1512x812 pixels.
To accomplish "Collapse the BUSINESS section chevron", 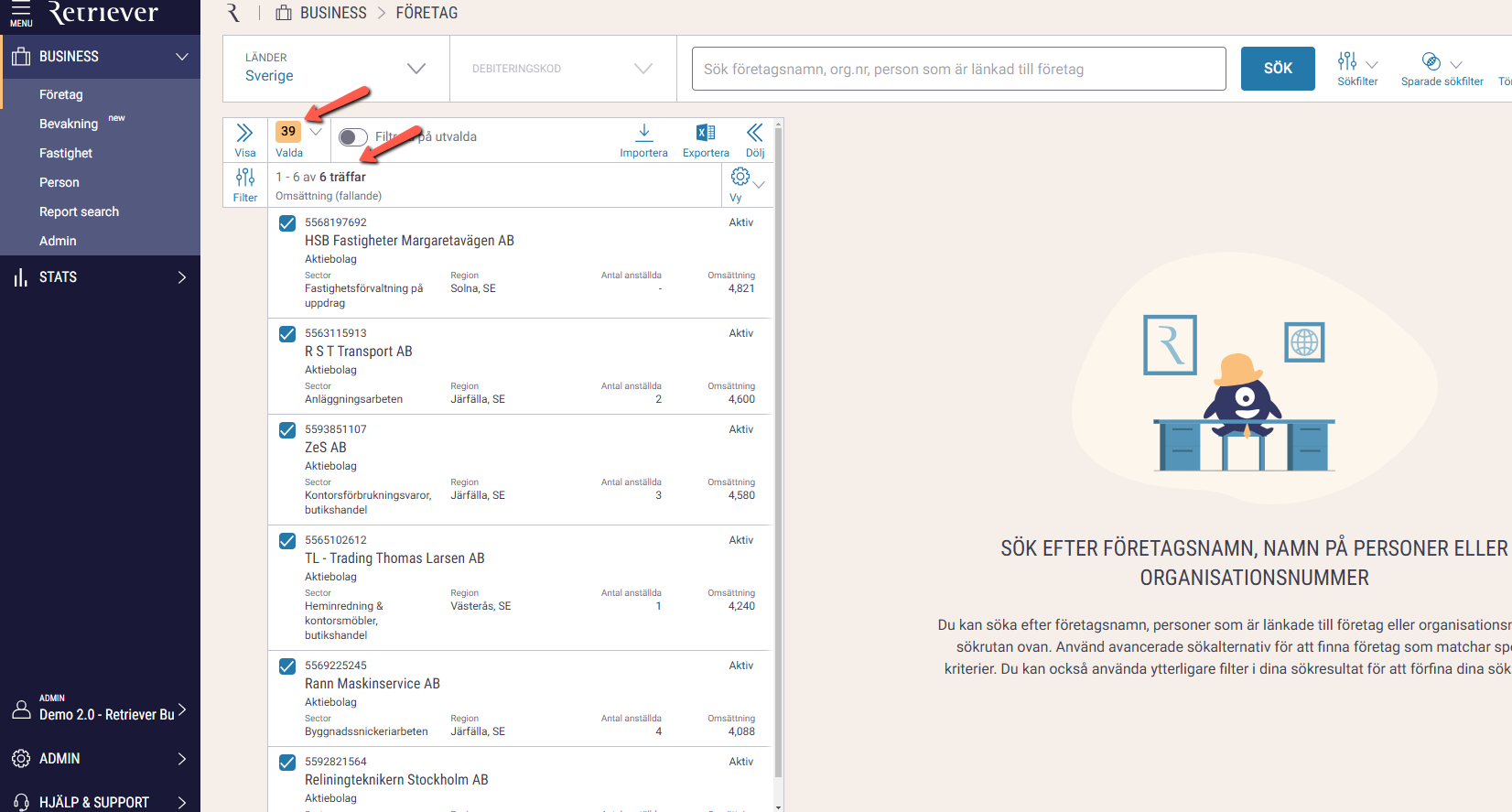I will 182,57.
